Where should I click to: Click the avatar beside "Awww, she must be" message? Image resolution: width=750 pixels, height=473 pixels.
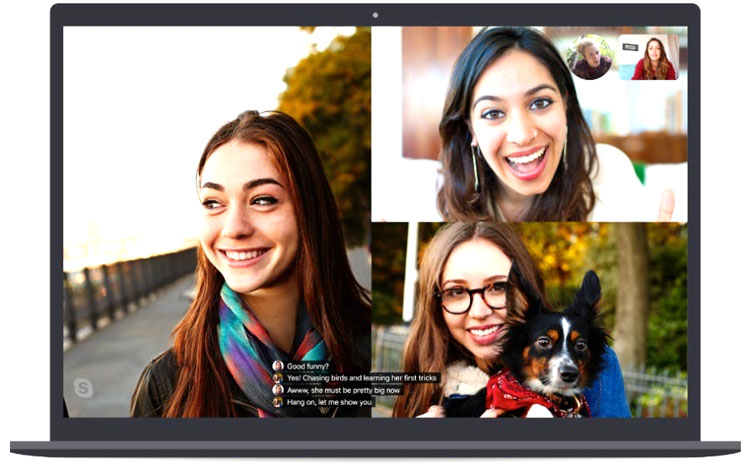(x=278, y=390)
